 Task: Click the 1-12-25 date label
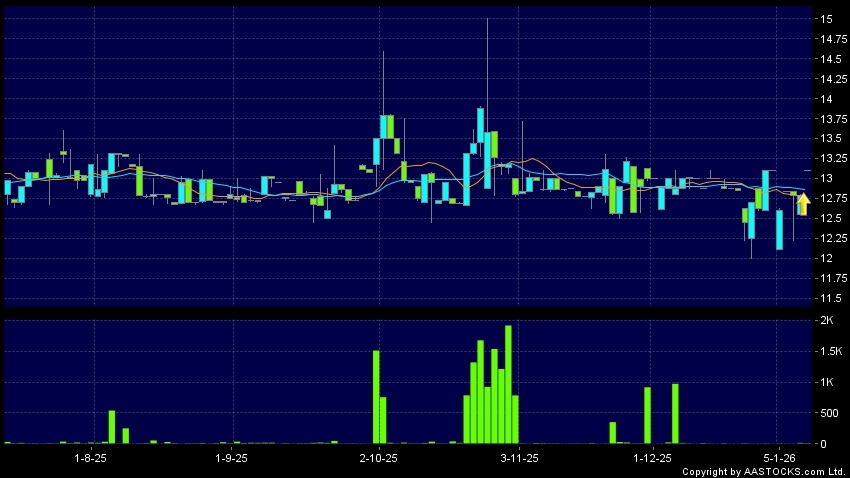click(652, 457)
